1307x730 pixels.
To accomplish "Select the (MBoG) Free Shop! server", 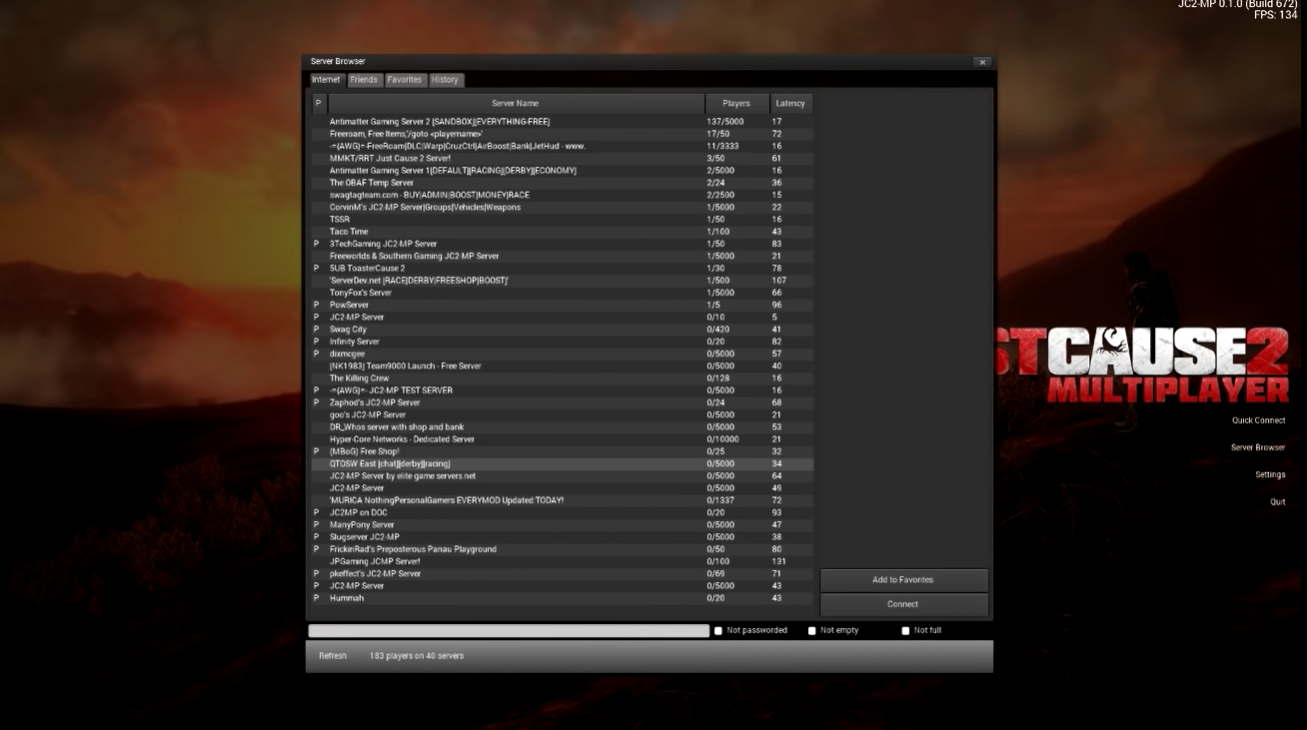I will pyautogui.click(x=562, y=452).
